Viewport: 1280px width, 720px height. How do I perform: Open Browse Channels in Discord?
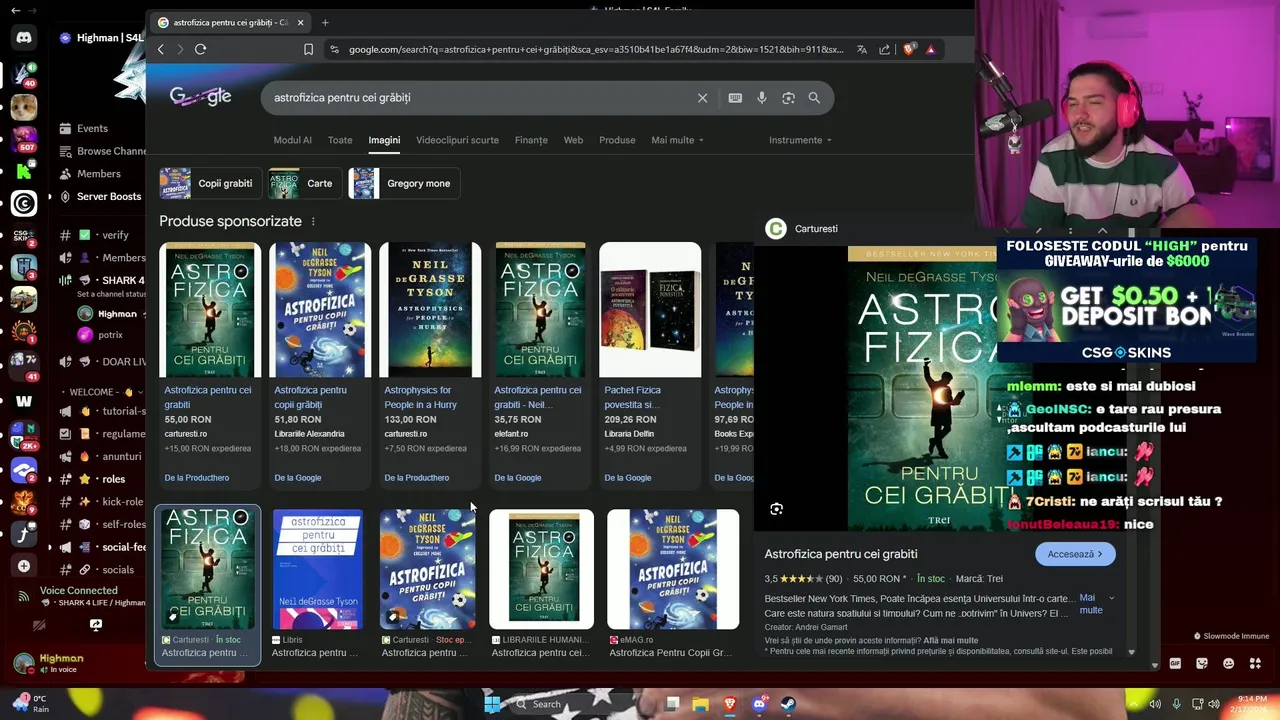pos(100,151)
